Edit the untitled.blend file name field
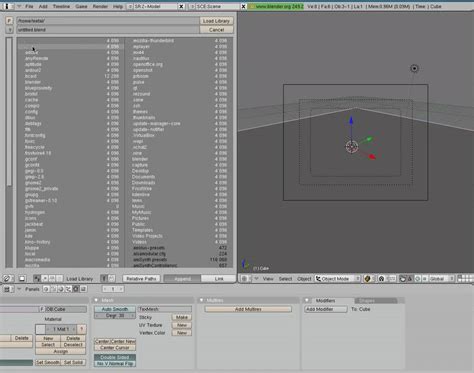Image resolution: width=474 pixels, height=373 pixels. tap(108, 30)
